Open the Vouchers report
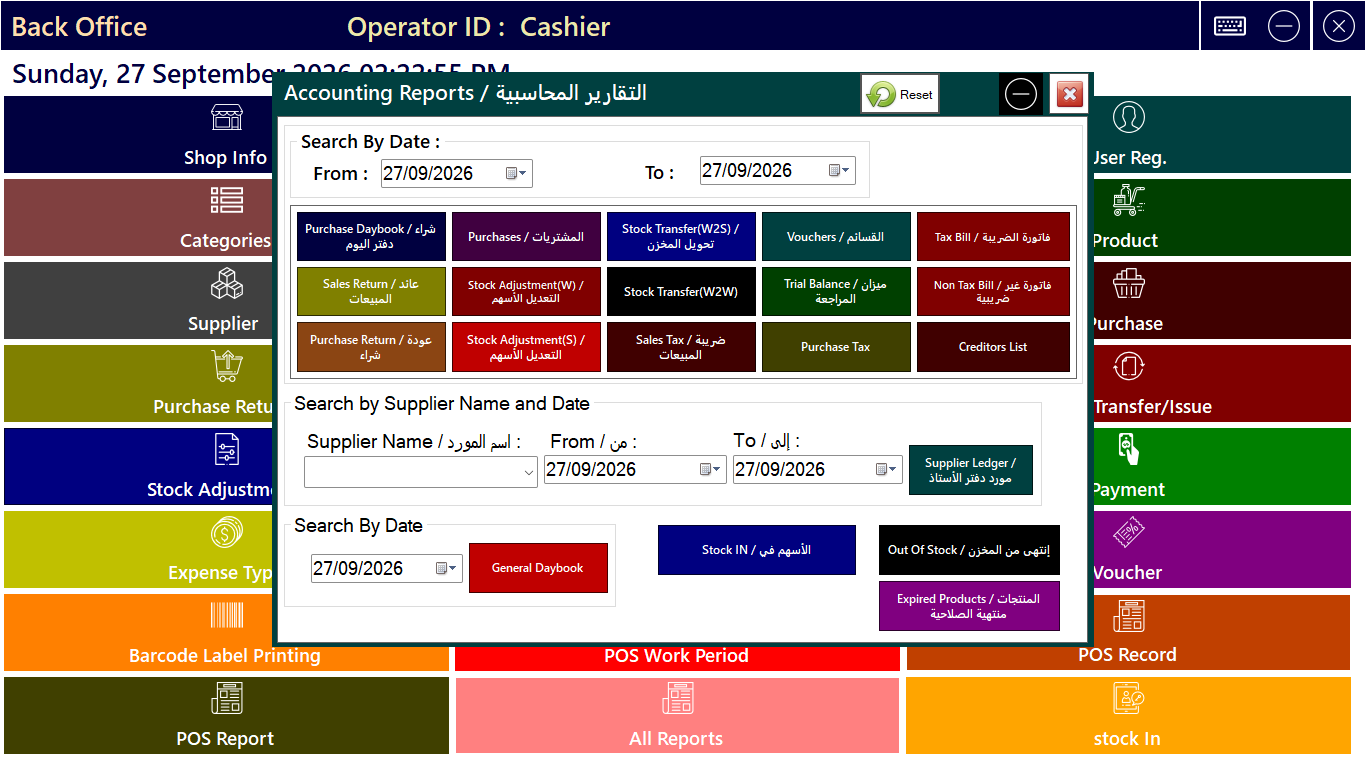 (836, 237)
